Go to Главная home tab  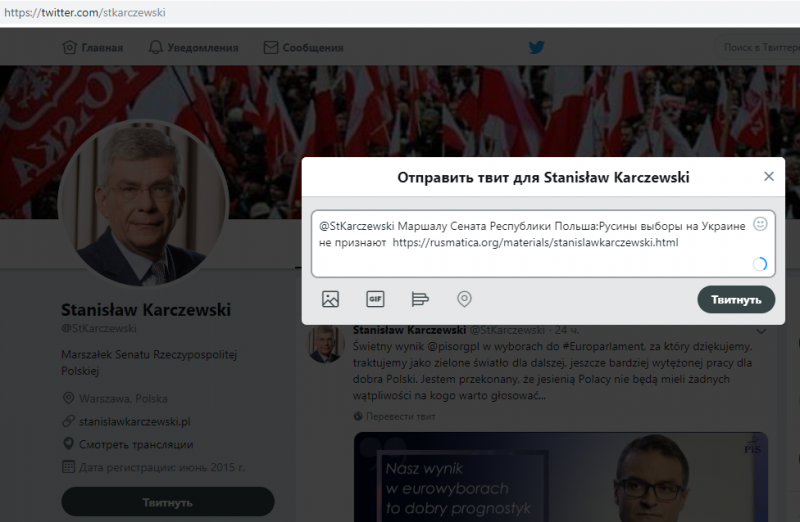pos(92,47)
